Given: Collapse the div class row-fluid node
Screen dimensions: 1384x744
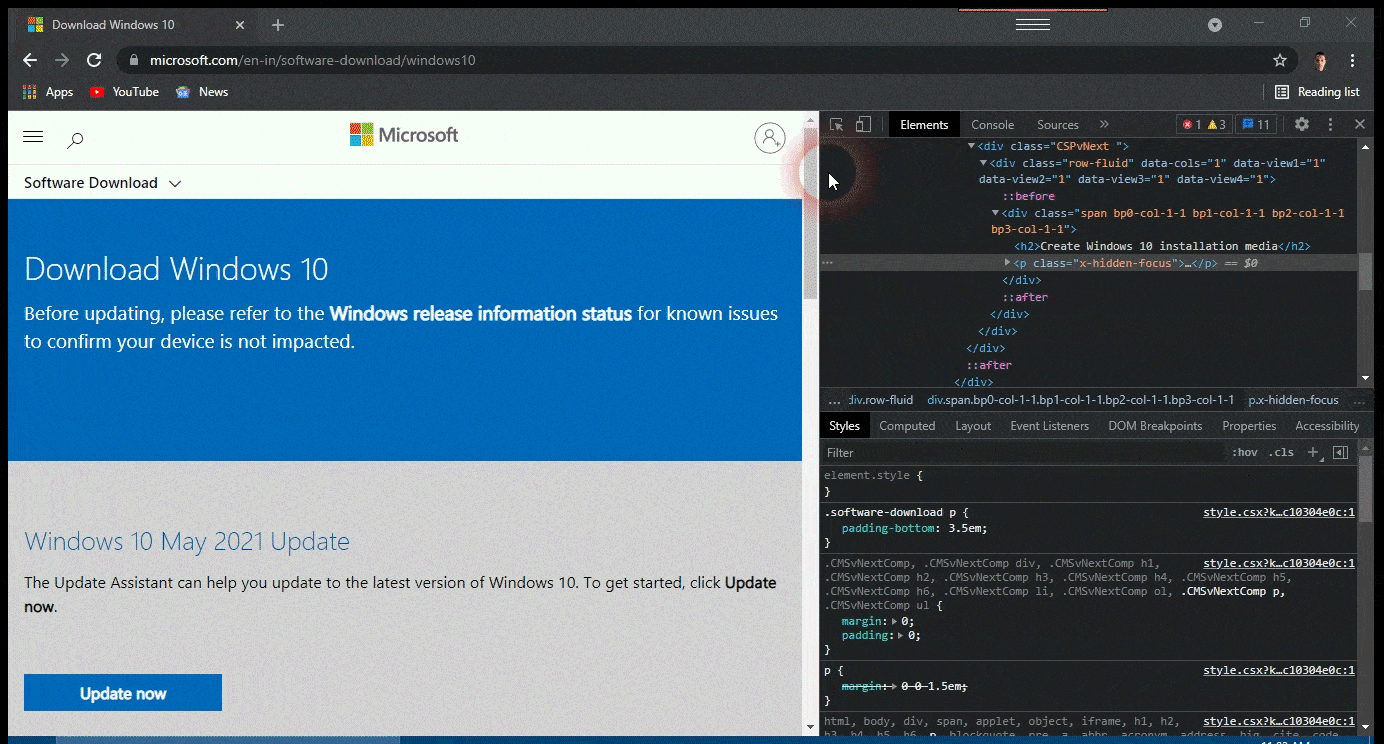Looking at the screenshot, I should click(x=983, y=163).
